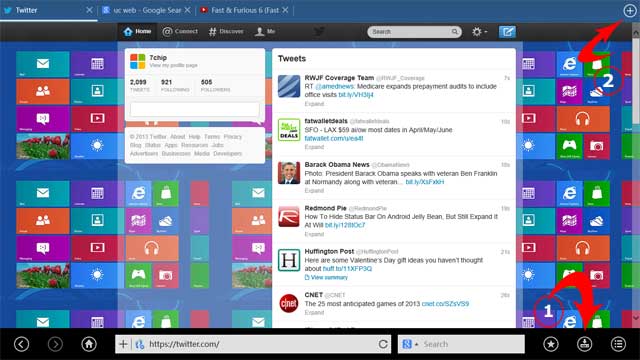This screenshot has height=360, width=640.
Task: Close the uc web Google Search tab
Action: click(x=187, y=10)
